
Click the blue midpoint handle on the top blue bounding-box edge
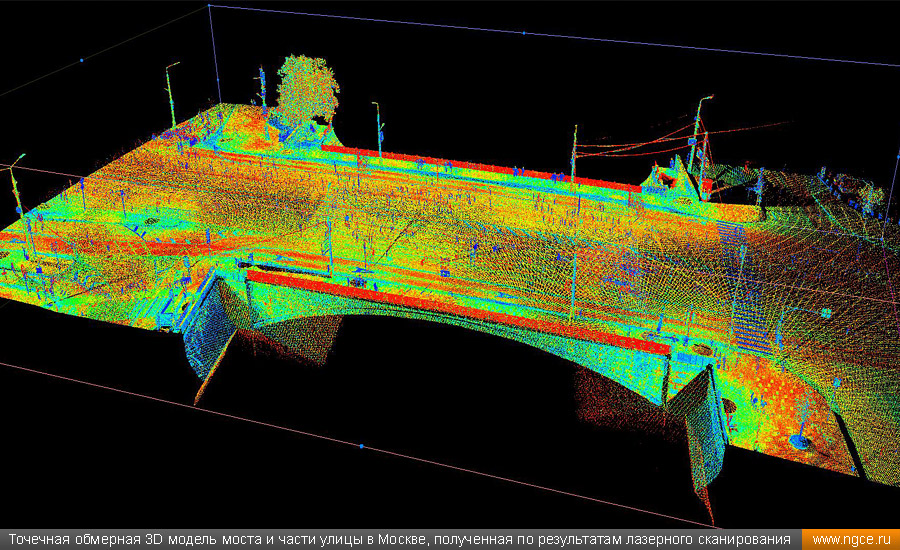pyautogui.click(x=523, y=33)
